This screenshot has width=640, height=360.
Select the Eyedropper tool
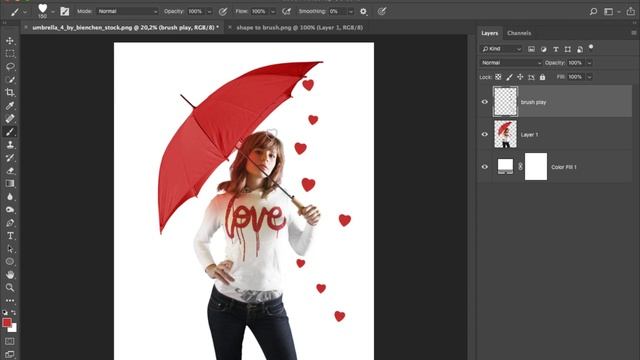[x=10, y=106]
